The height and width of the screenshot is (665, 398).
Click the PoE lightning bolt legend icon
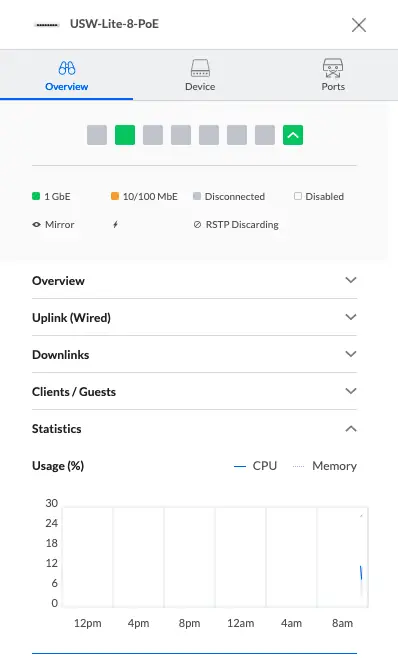pos(115,225)
